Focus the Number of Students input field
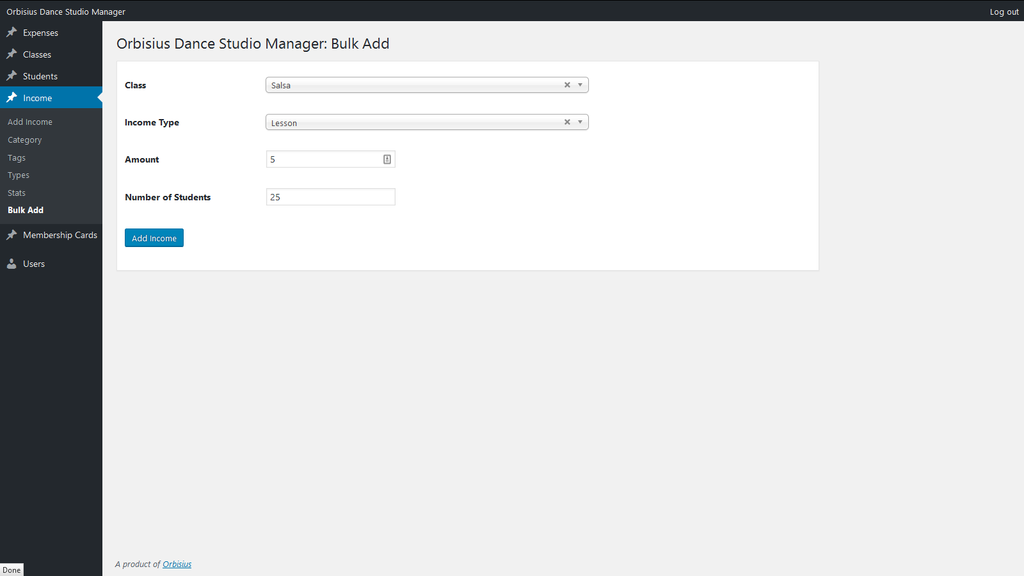 330,197
